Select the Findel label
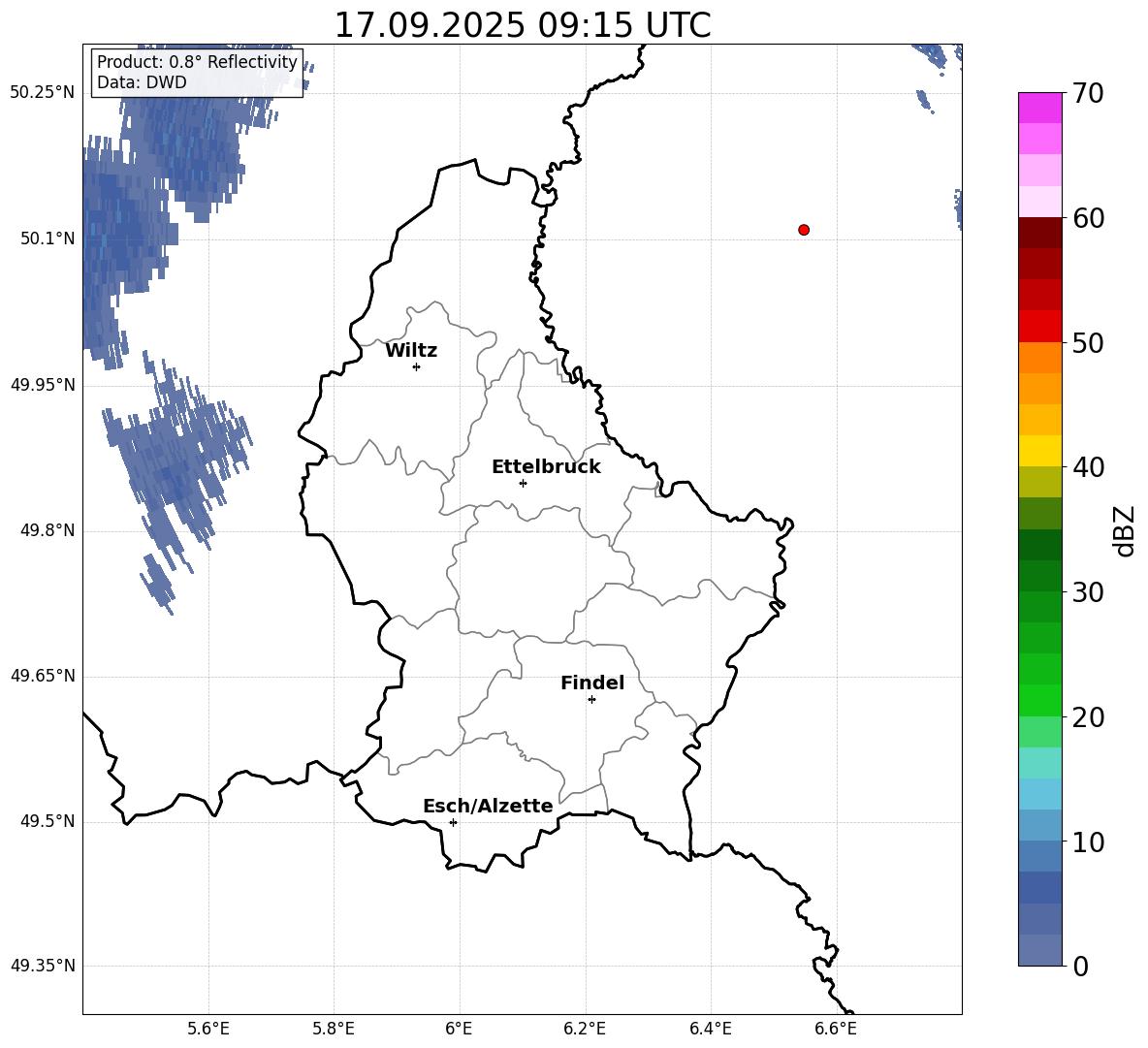Image resolution: width=1148 pixels, height=1048 pixels. pyautogui.click(x=592, y=683)
